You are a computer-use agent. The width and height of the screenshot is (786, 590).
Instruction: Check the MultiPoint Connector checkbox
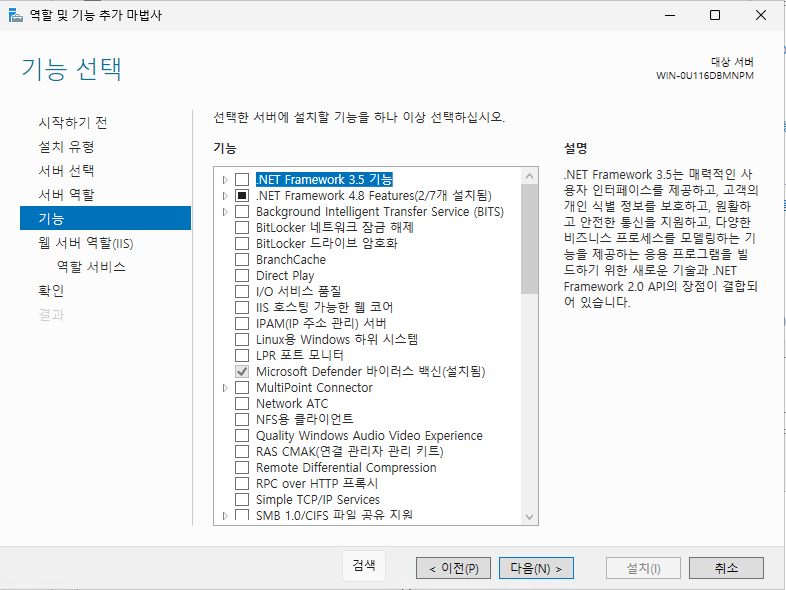point(242,387)
